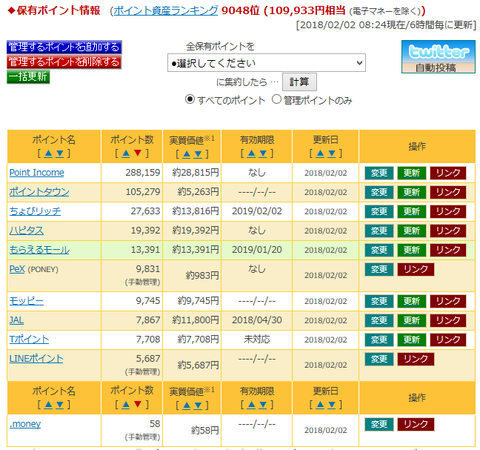Open the JAL link

[16, 320]
